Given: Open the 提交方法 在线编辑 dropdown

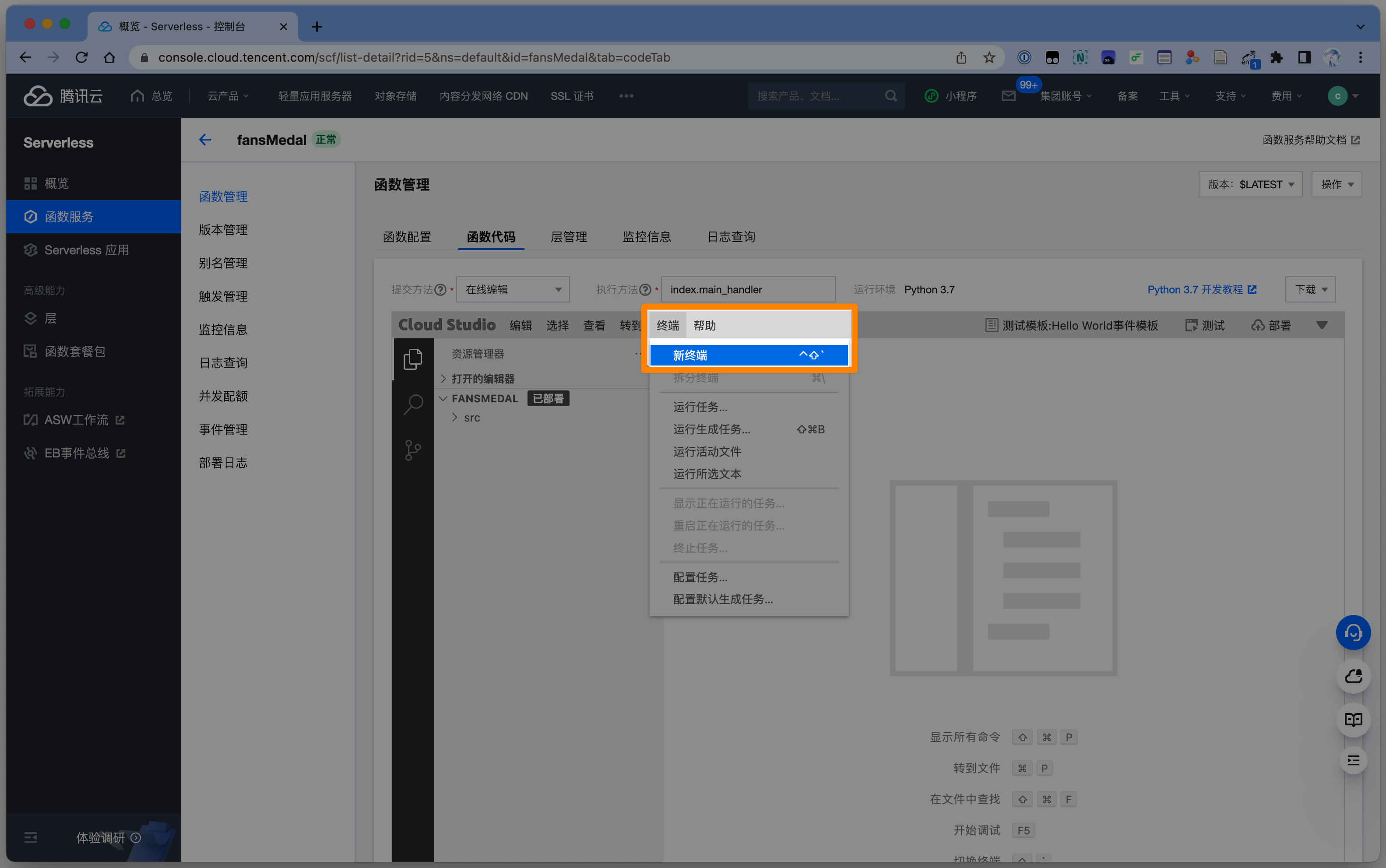Looking at the screenshot, I should pyautogui.click(x=512, y=289).
